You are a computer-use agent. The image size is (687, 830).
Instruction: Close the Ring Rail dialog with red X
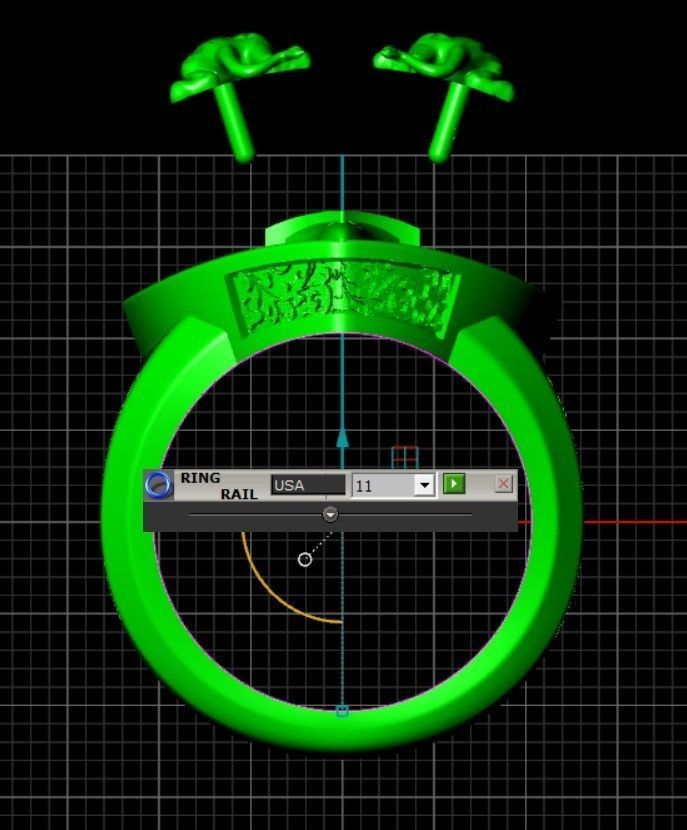click(503, 483)
